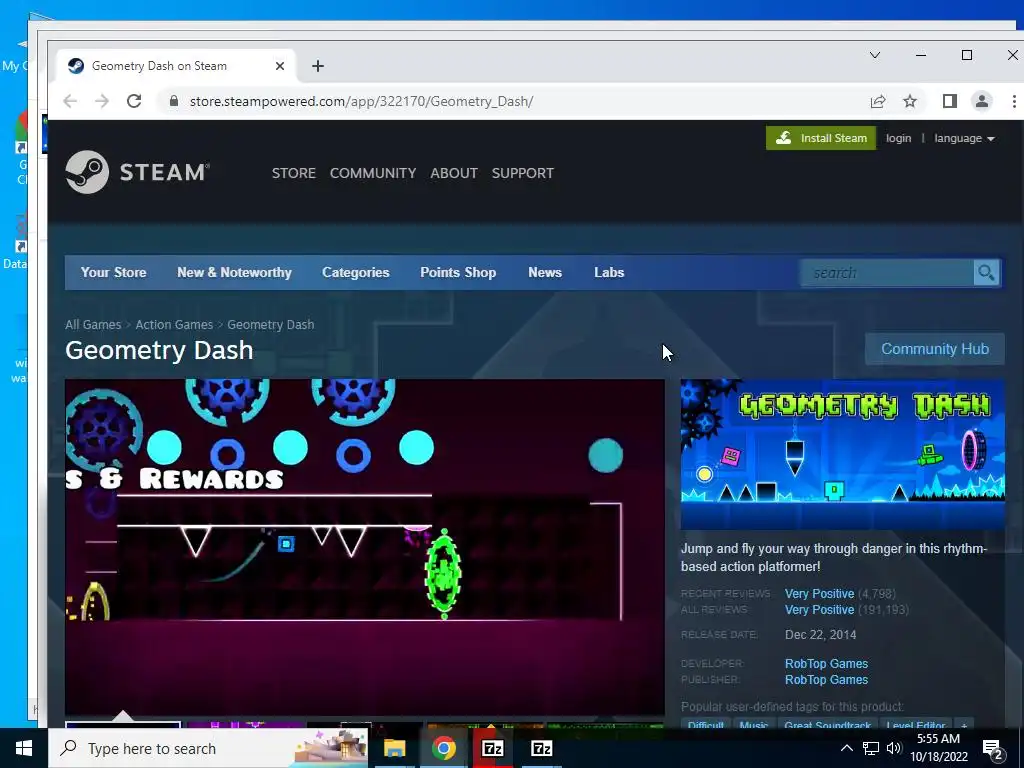The height and width of the screenshot is (768, 1024).
Task: Click the Chrome taskbar icon
Action: tap(443, 748)
